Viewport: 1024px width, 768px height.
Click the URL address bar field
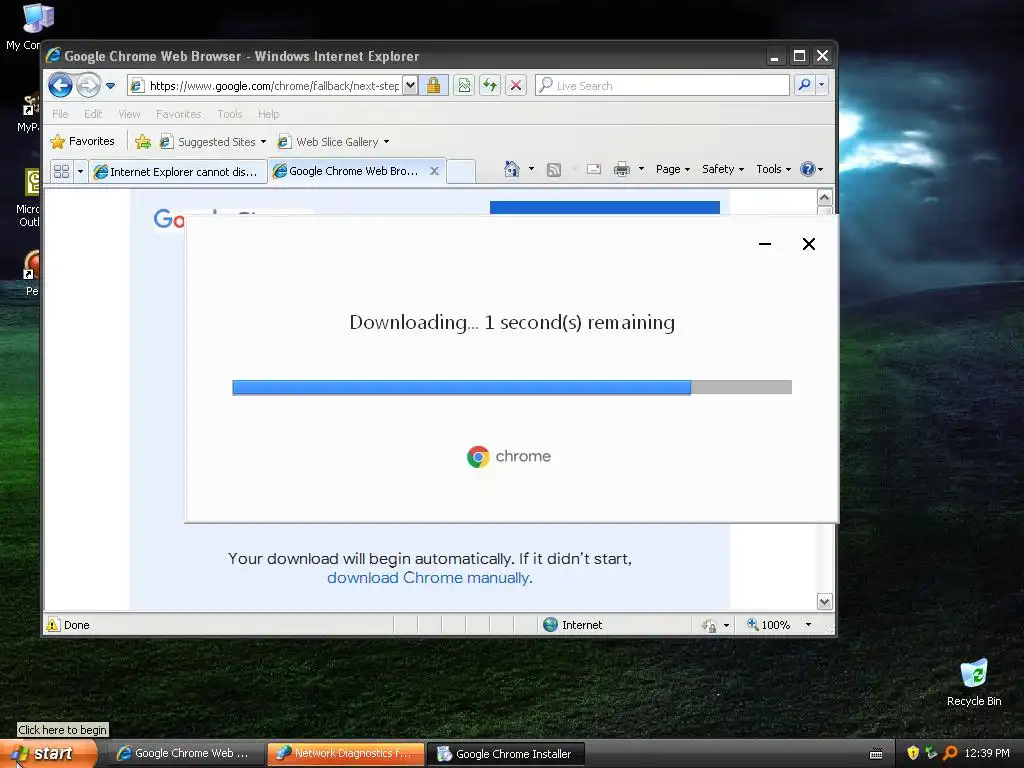265,86
